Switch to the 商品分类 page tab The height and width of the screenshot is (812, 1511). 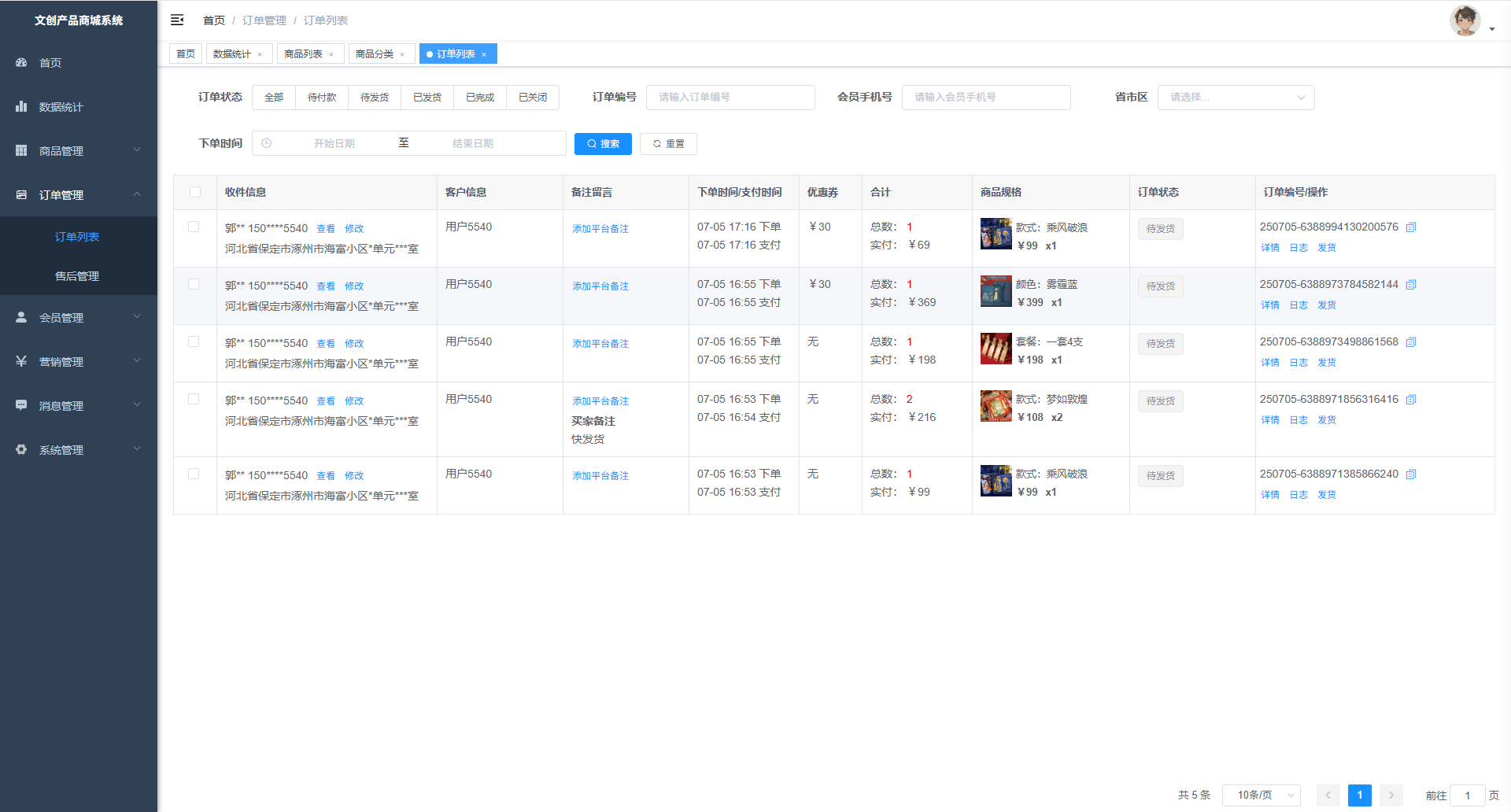375,54
